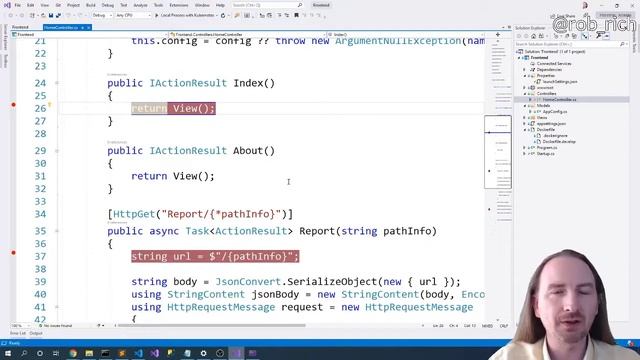Open Windows Start menu

coord(8,353)
